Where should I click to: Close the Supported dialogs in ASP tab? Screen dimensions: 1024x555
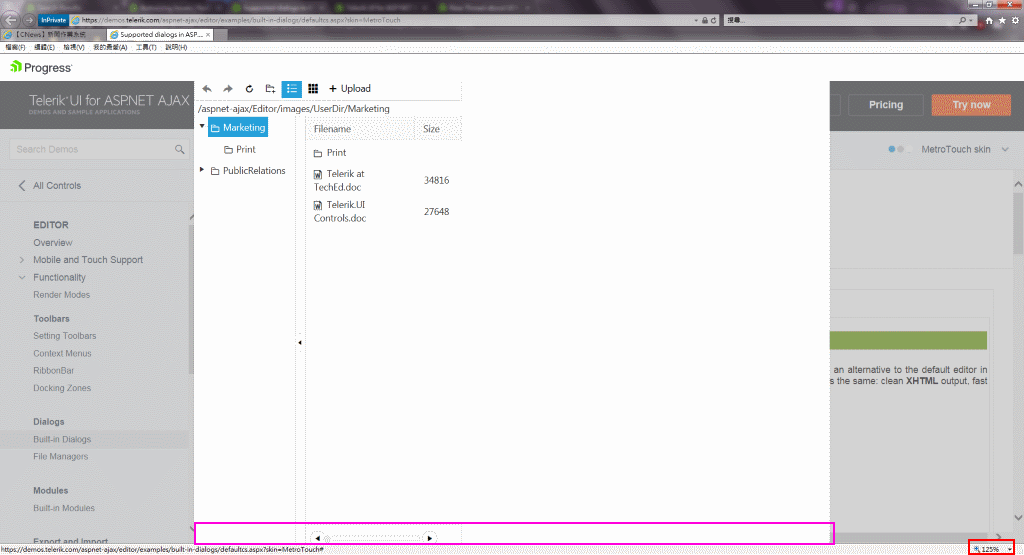click(x=208, y=35)
